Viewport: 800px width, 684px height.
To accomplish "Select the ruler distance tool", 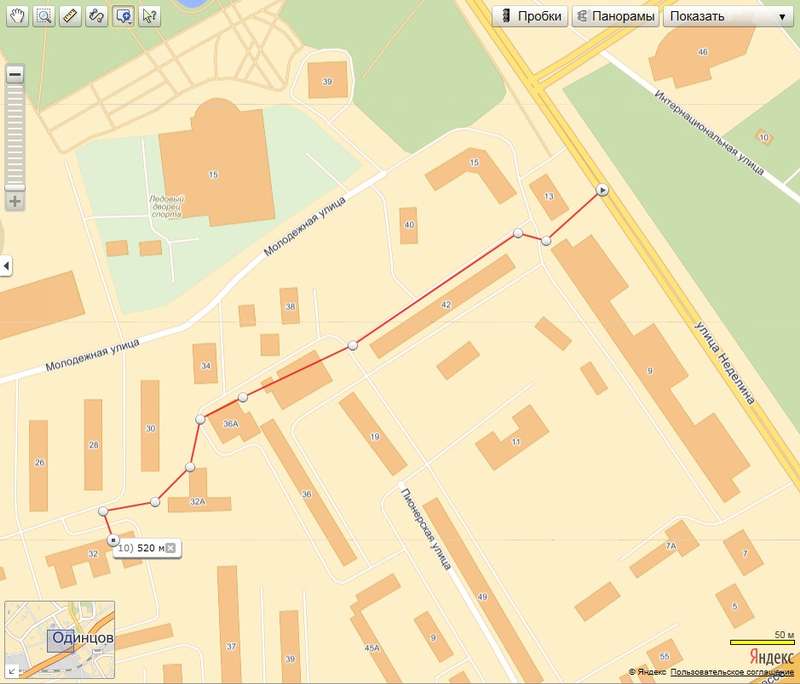I will pos(70,16).
